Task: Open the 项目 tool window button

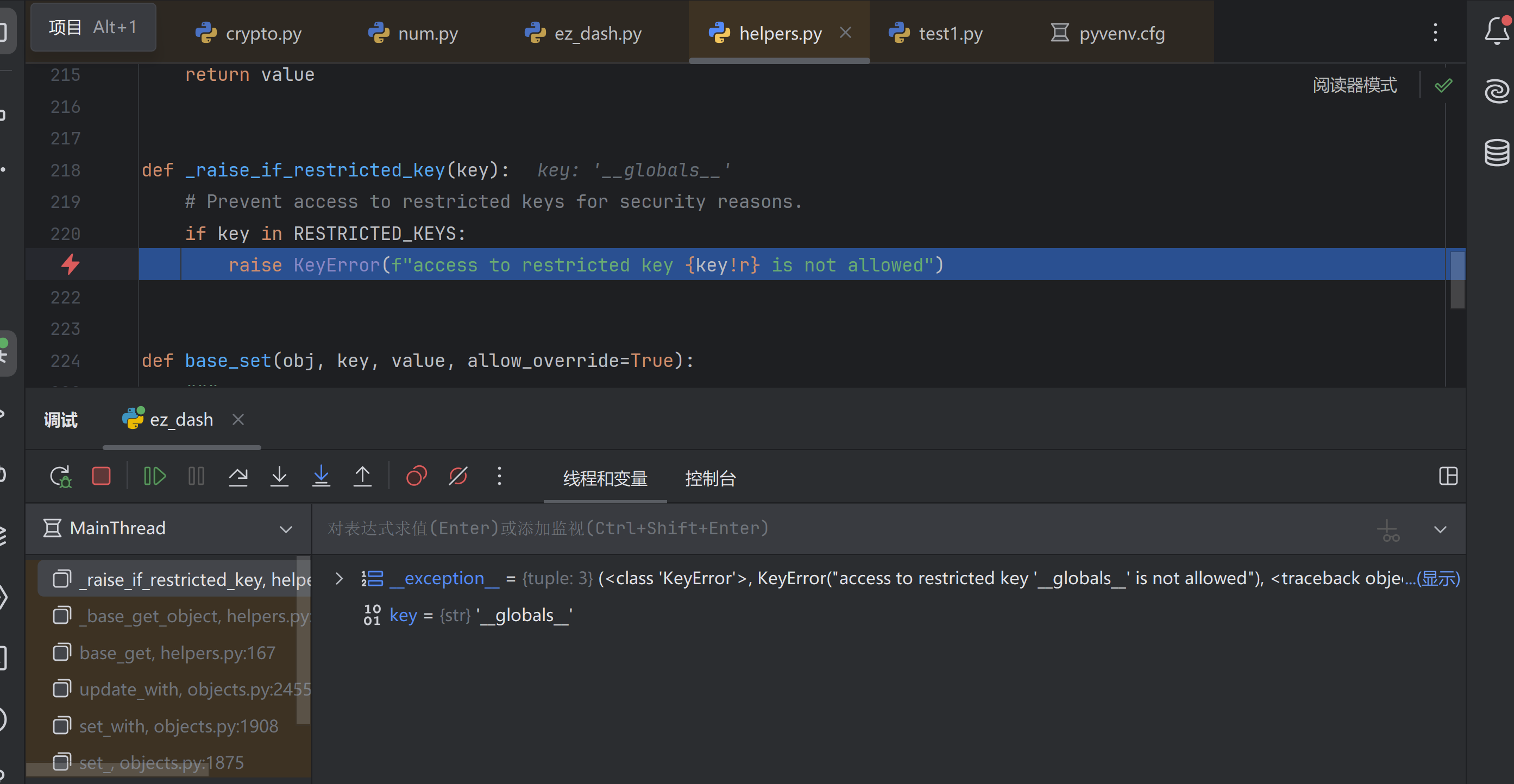Action: click(x=93, y=27)
